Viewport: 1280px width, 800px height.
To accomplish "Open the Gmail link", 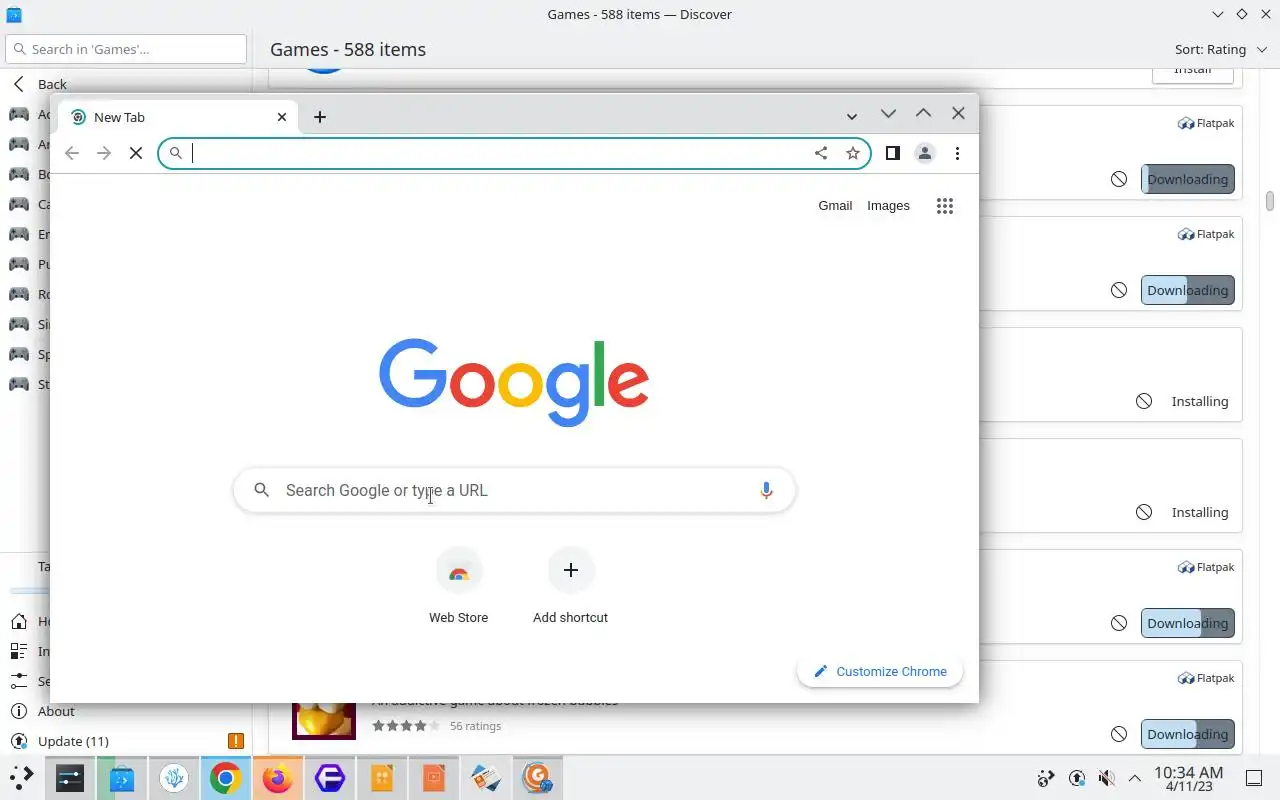I will pyautogui.click(x=835, y=206).
